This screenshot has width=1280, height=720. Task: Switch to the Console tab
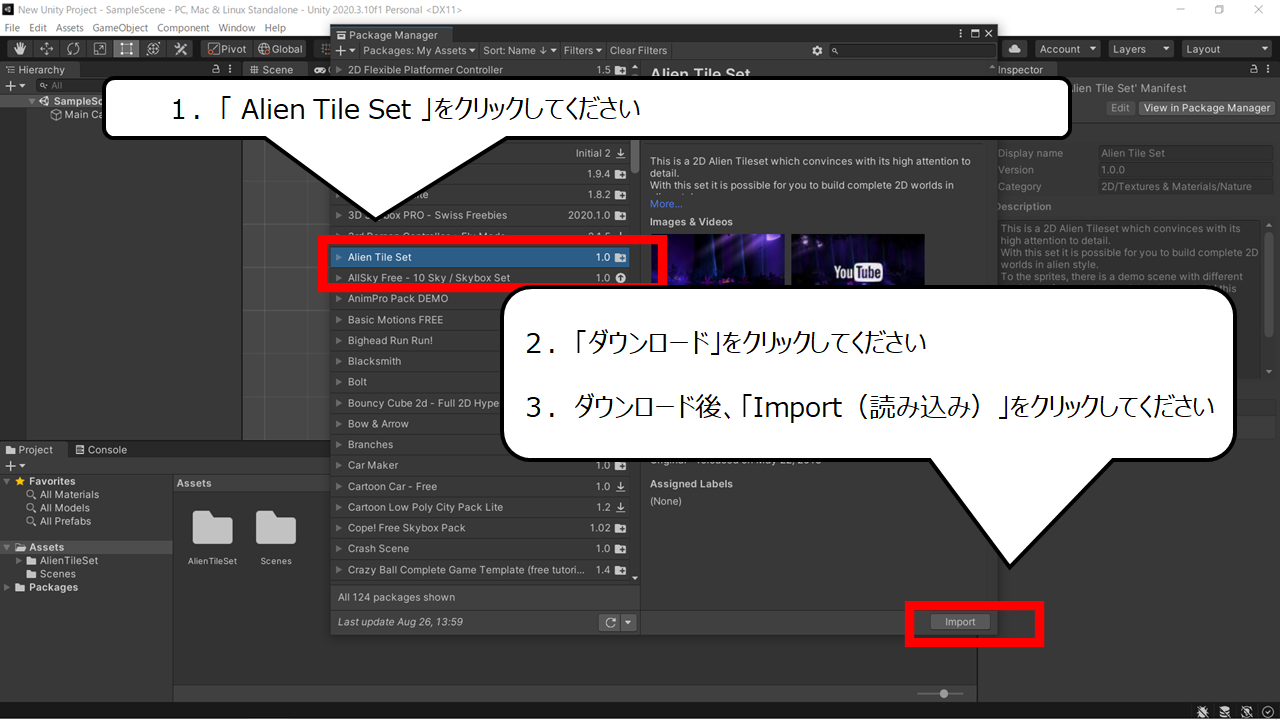click(100, 450)
